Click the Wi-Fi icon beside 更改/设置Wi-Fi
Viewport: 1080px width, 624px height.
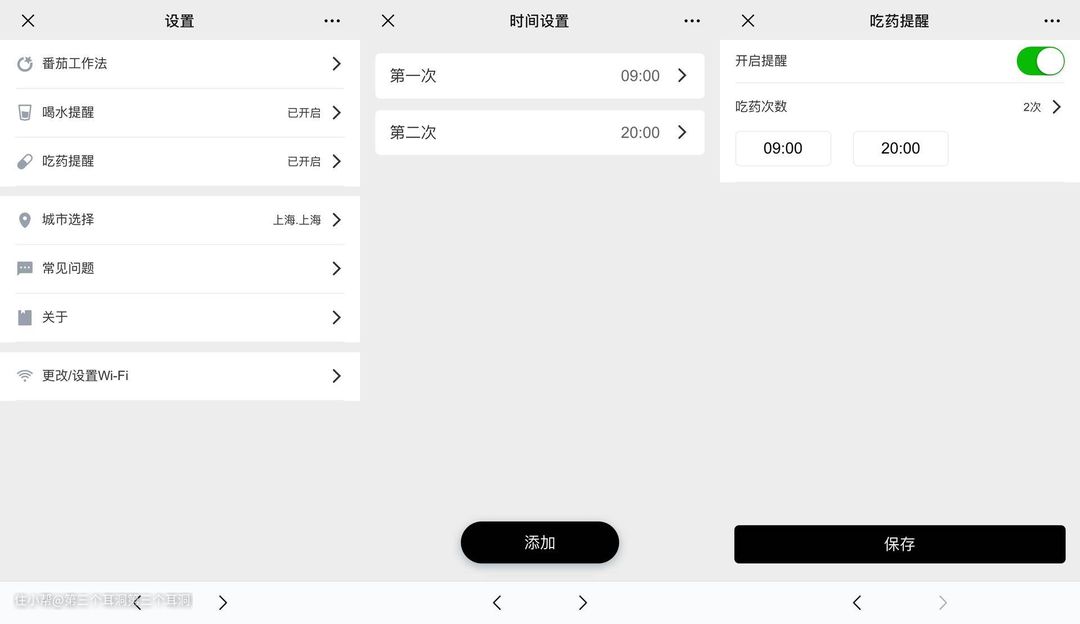[x=25, y=376]
